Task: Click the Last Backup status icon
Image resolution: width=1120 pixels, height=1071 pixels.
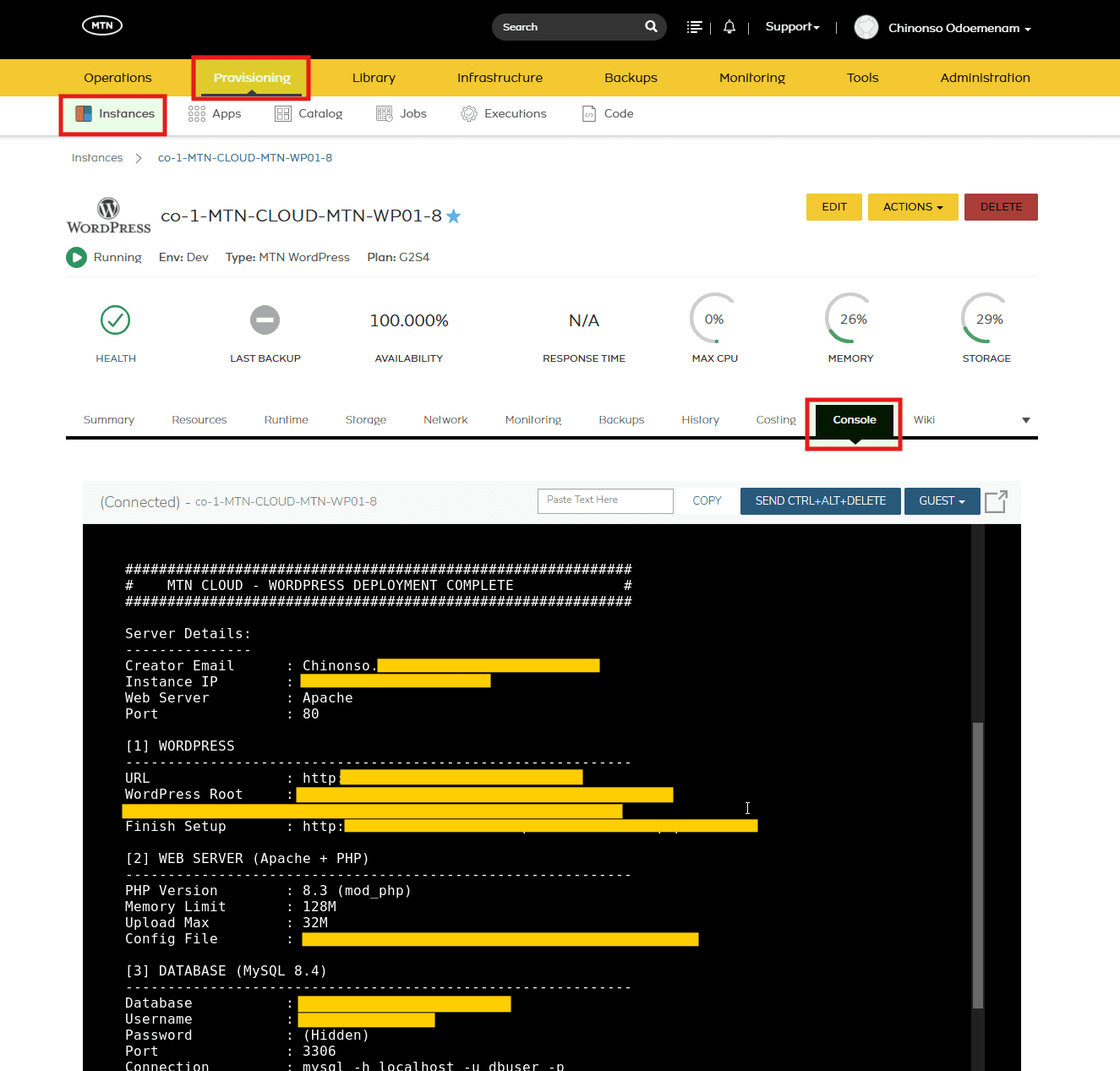Action: click(x=265, y=320)
